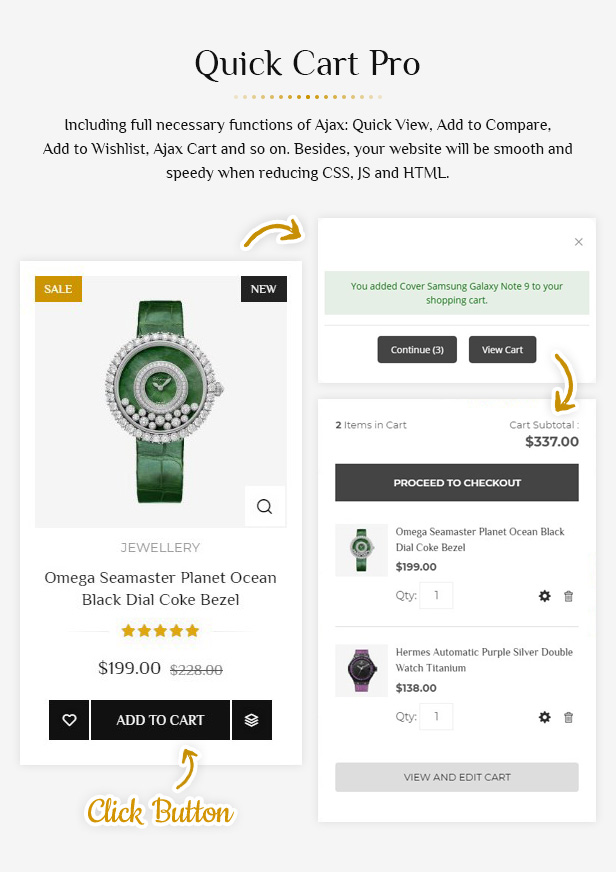Open the Hermes purple watch thumbnail
Viewport: 616px width, 872px height.
(x=361, y=670)
